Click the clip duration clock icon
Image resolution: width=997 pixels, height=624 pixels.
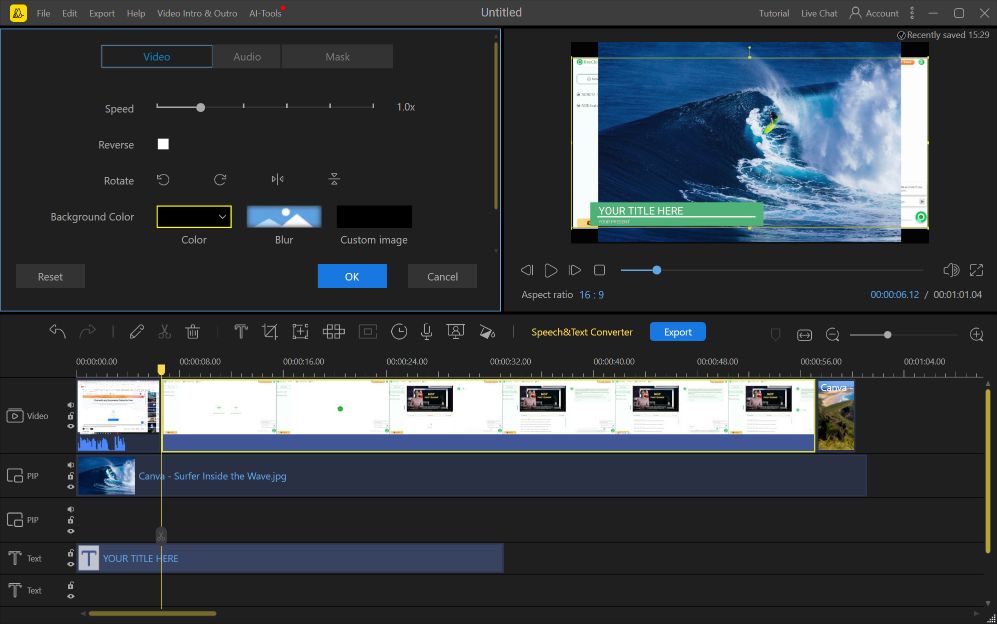[400, 331]
